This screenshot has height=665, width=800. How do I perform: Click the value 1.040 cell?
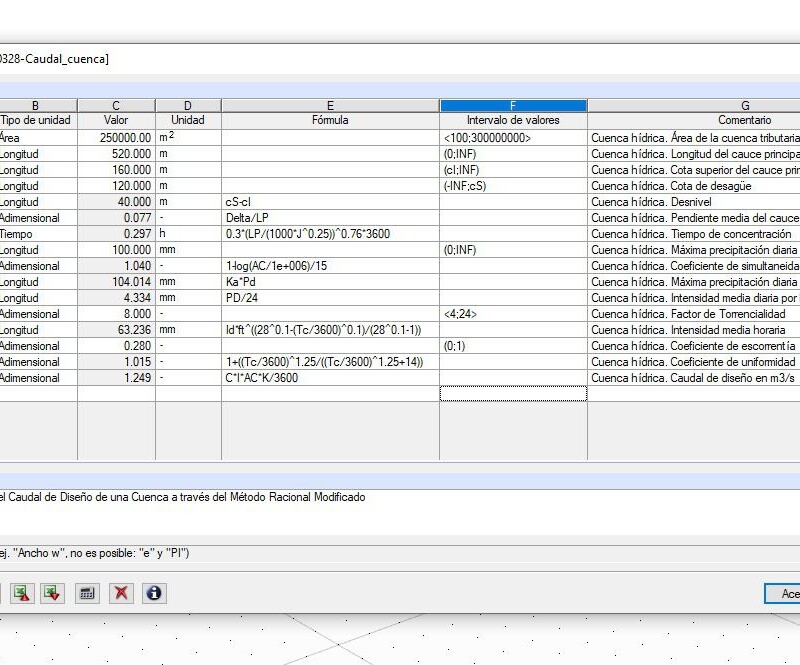[116, 266]
